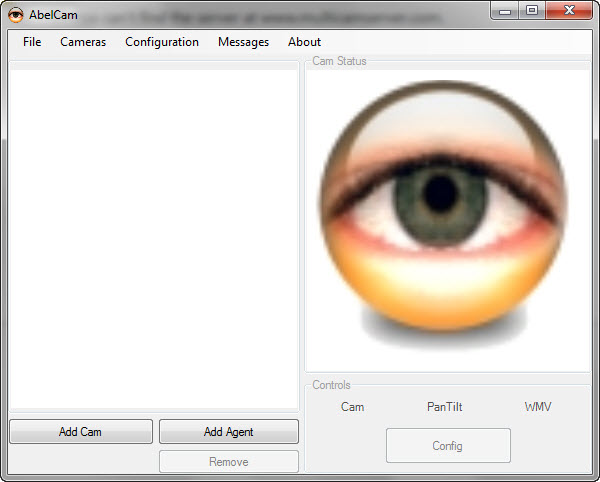Close the AbelCam window
Viewport: 600px width, 482px height.
pyautogui.click(x=569, y=10)
